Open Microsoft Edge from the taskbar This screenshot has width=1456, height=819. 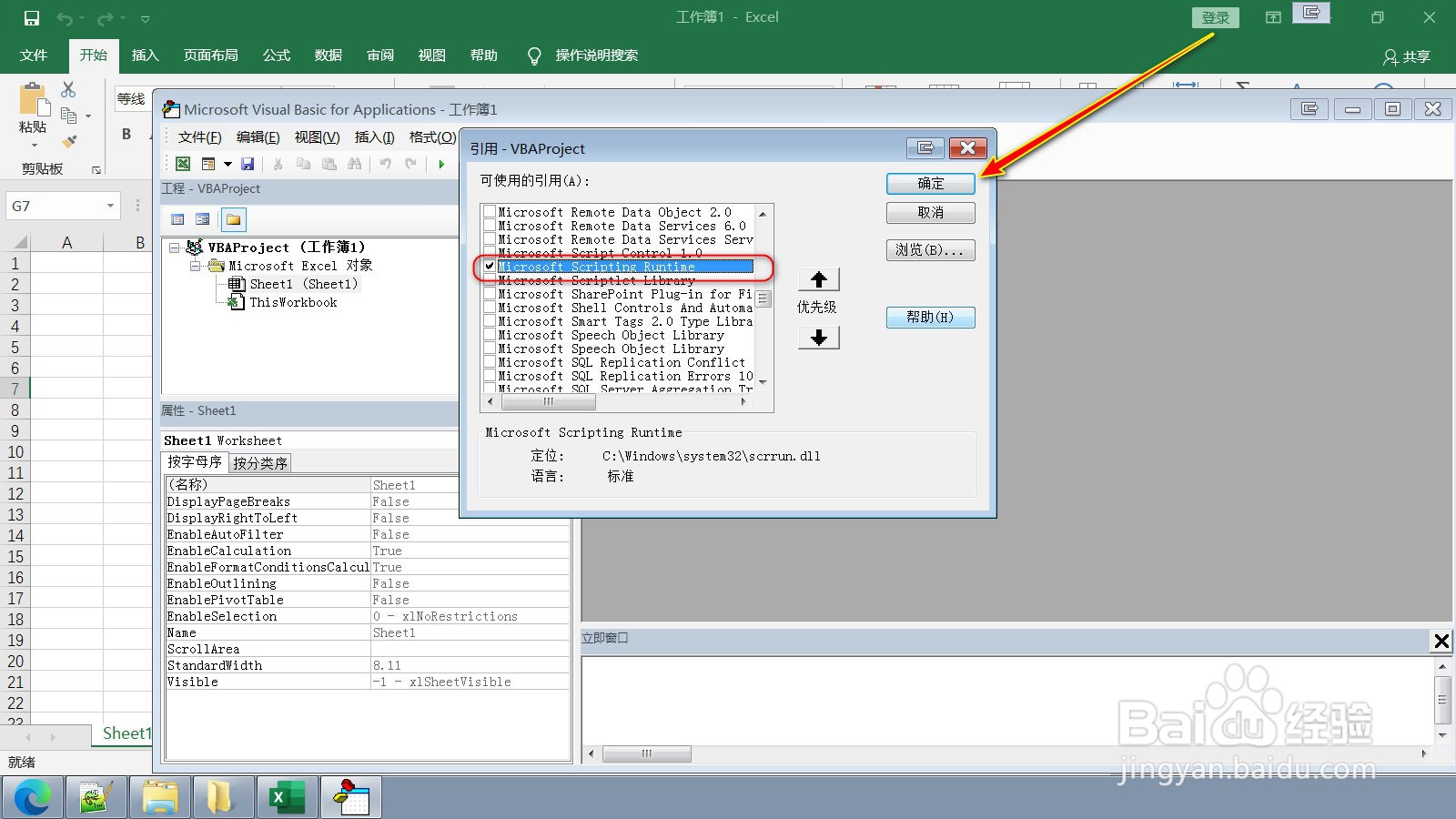(x=33, y=798)
